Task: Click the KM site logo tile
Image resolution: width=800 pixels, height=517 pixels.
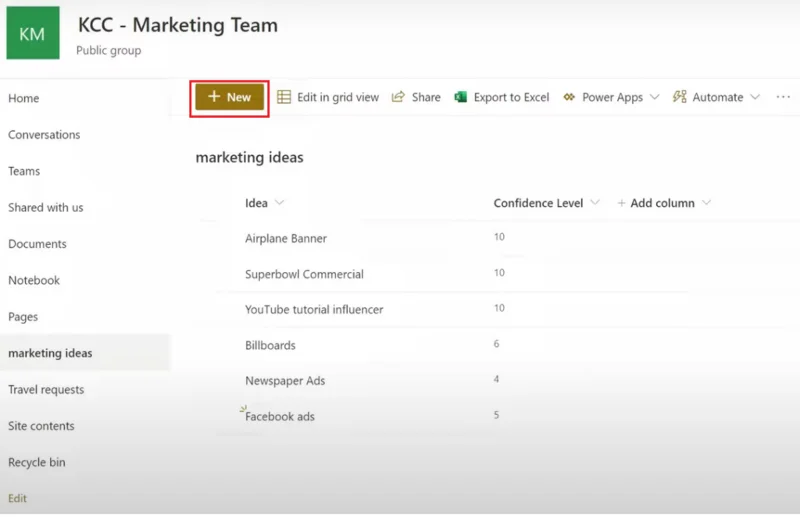Action: (33, 33)
